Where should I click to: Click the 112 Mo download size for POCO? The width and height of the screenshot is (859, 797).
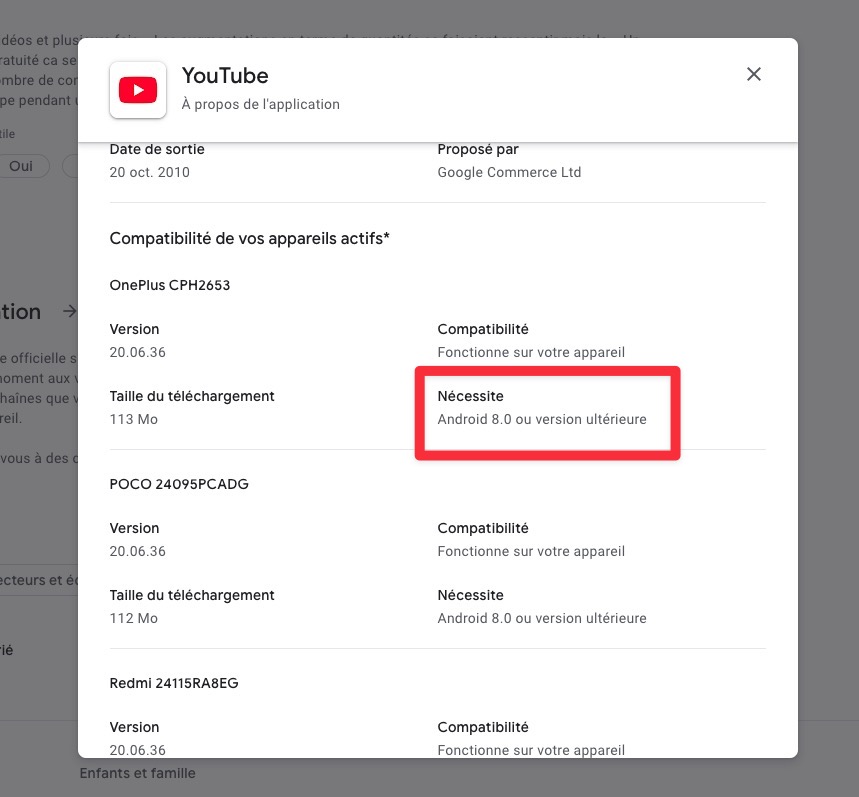click(x=134, y=618)
